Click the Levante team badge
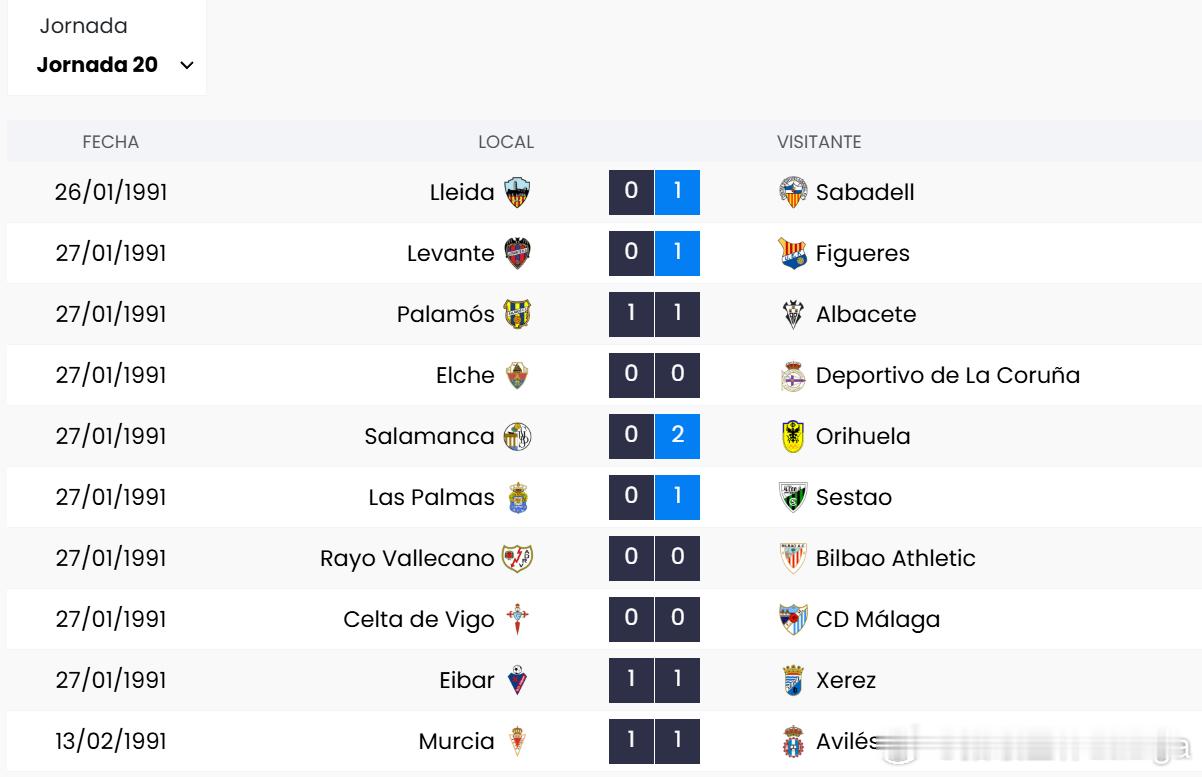The height and width of the screenshot is (777, 1202). [517, 253]
